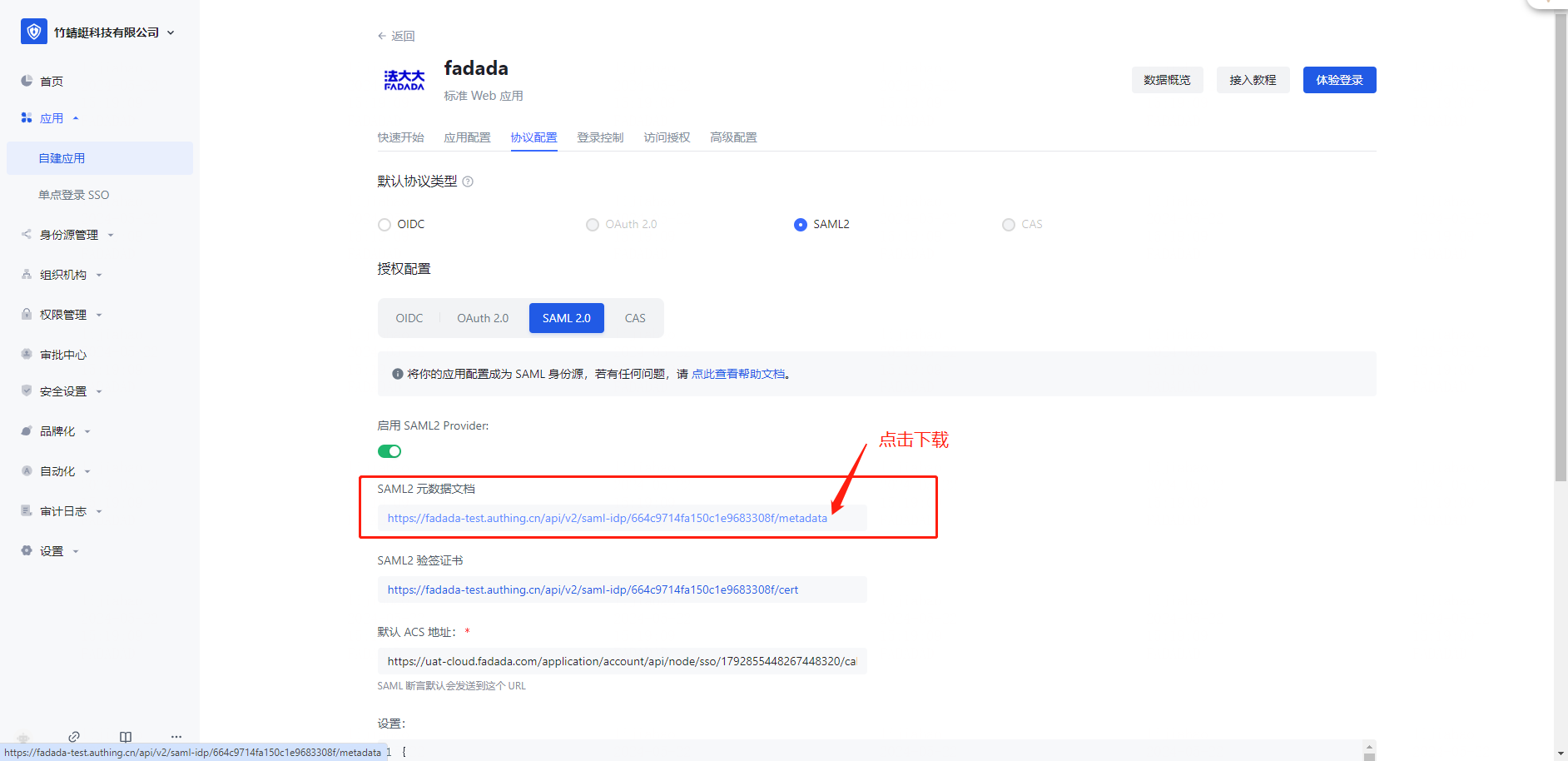Click the 体验登录 button
The width and height of the screenshot is (1568, 761).
[1339, 80]
